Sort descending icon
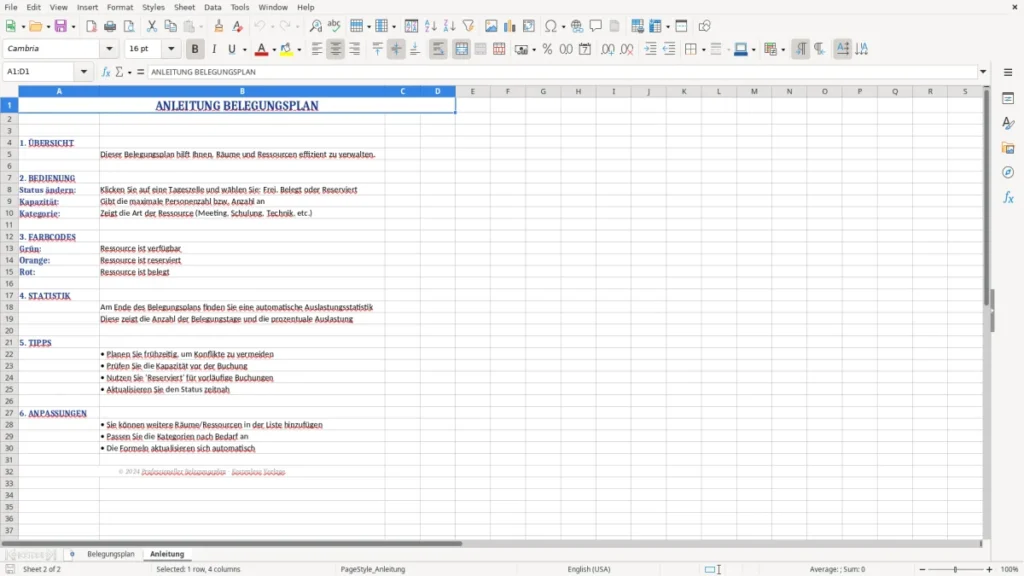1024x576 pixels. [449, 26]
